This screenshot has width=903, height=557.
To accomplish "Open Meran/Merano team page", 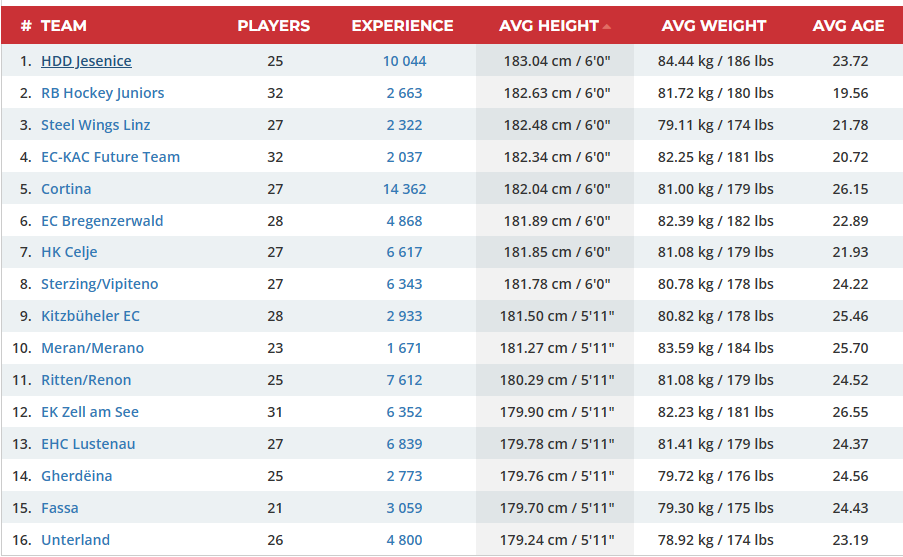I will coord(92,348).
